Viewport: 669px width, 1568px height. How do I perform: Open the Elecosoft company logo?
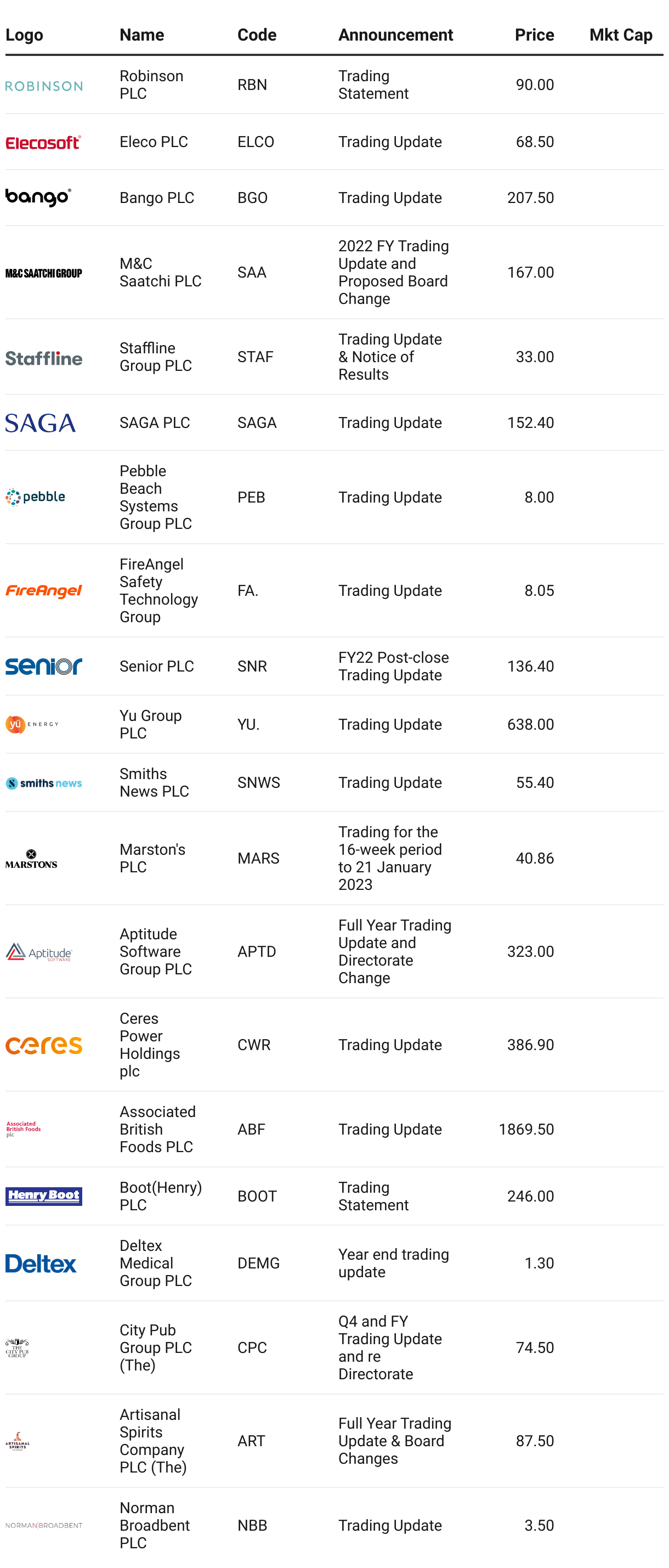point(43,143)
